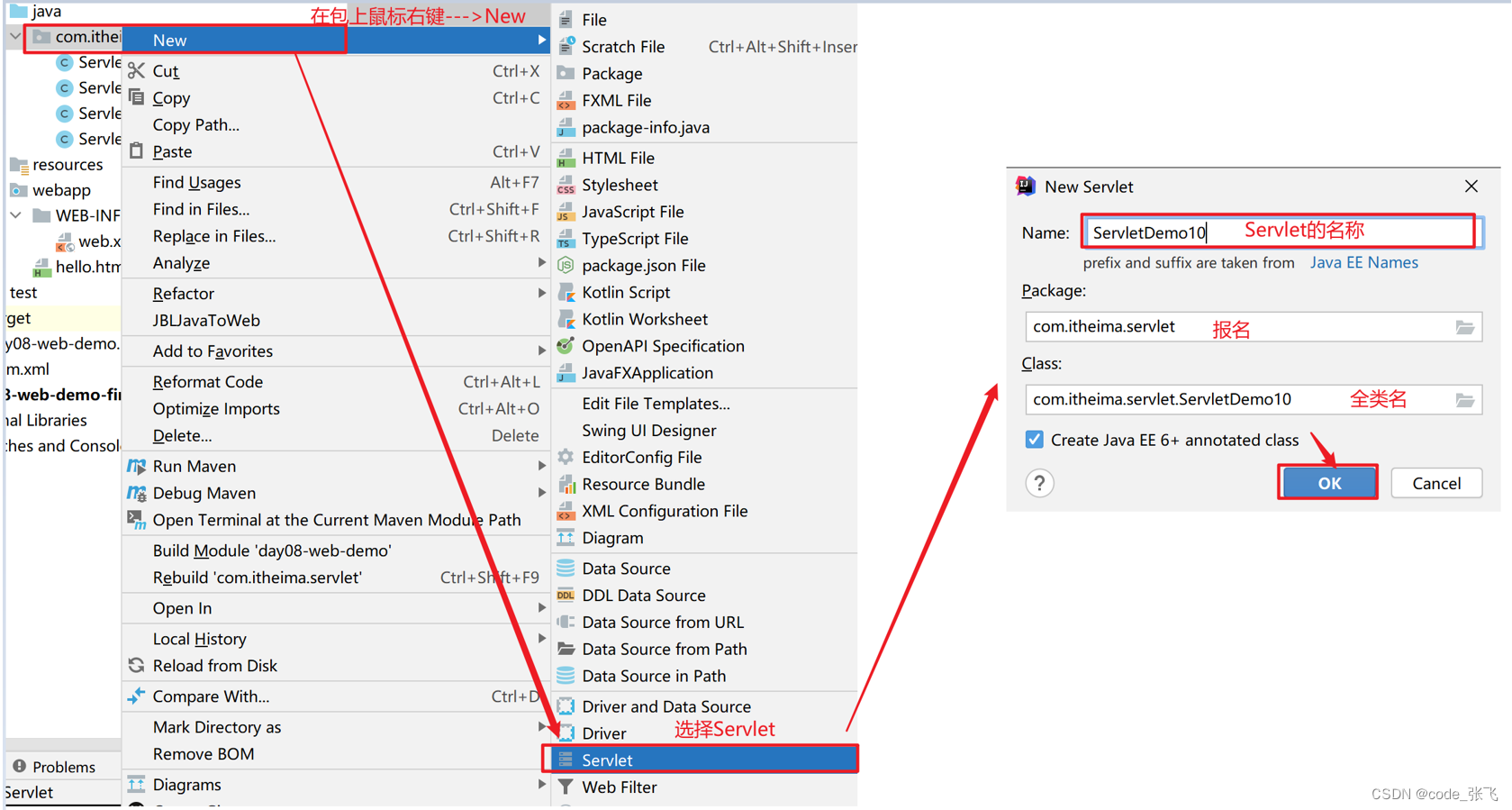Expand the Open In submenu arrow
The width and height of the screenshot is (1512, 810).
541,608
